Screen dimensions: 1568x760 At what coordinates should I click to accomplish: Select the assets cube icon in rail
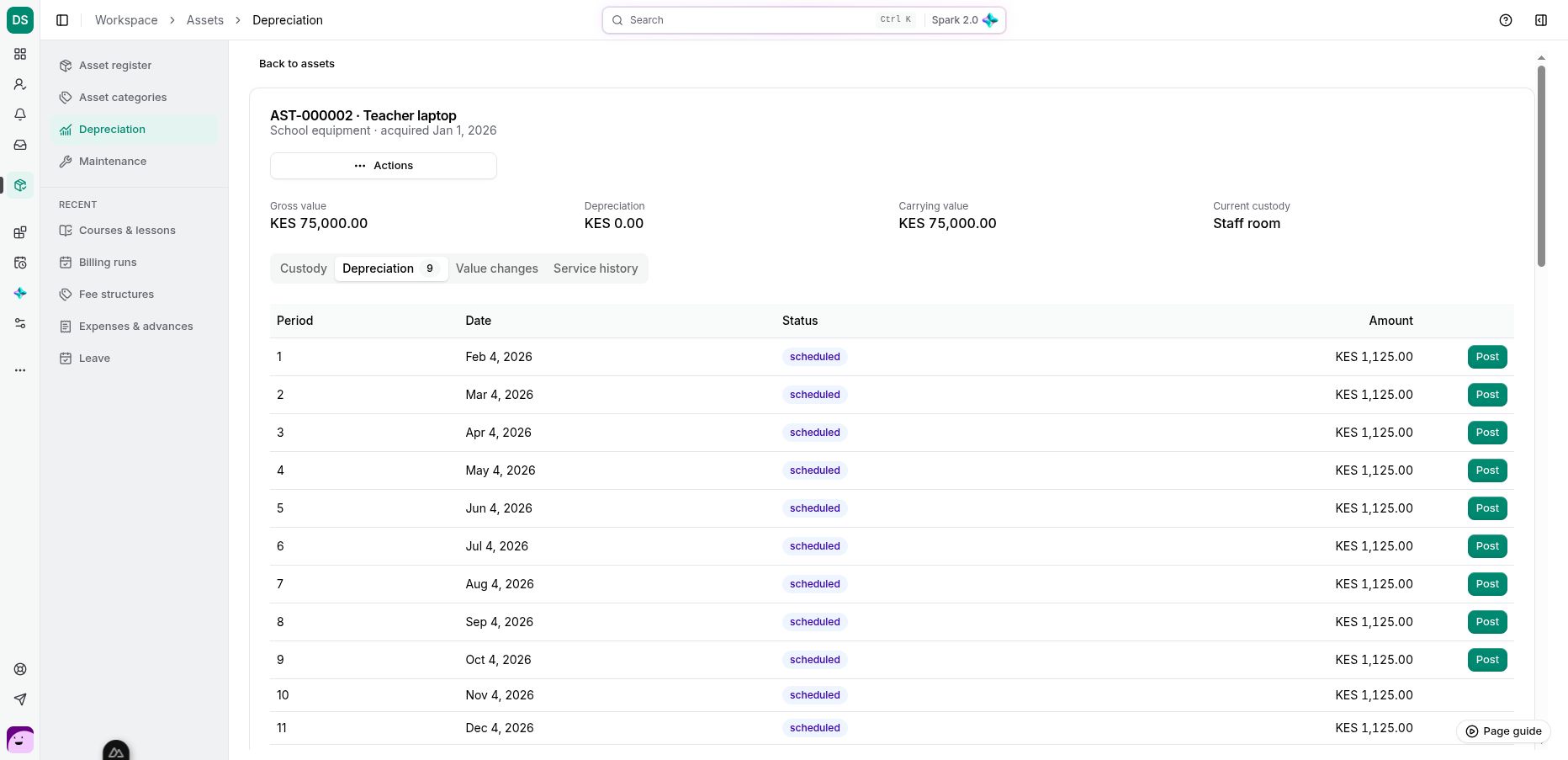(20, 185)
